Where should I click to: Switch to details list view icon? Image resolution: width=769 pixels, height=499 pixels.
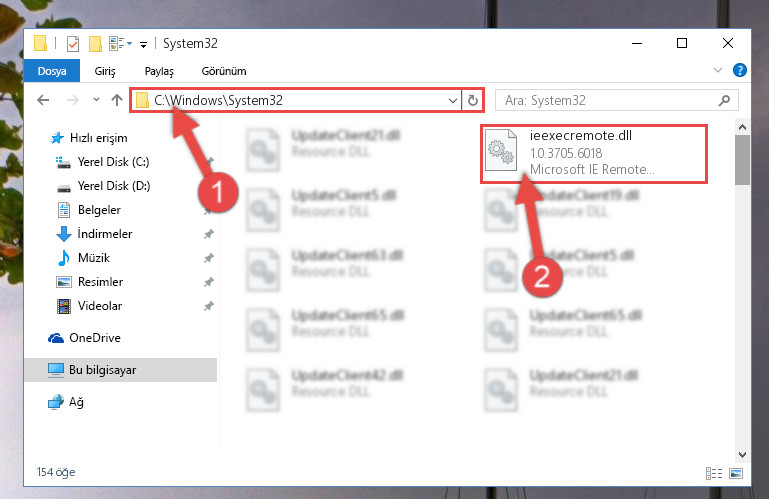[x=714, y=473]
